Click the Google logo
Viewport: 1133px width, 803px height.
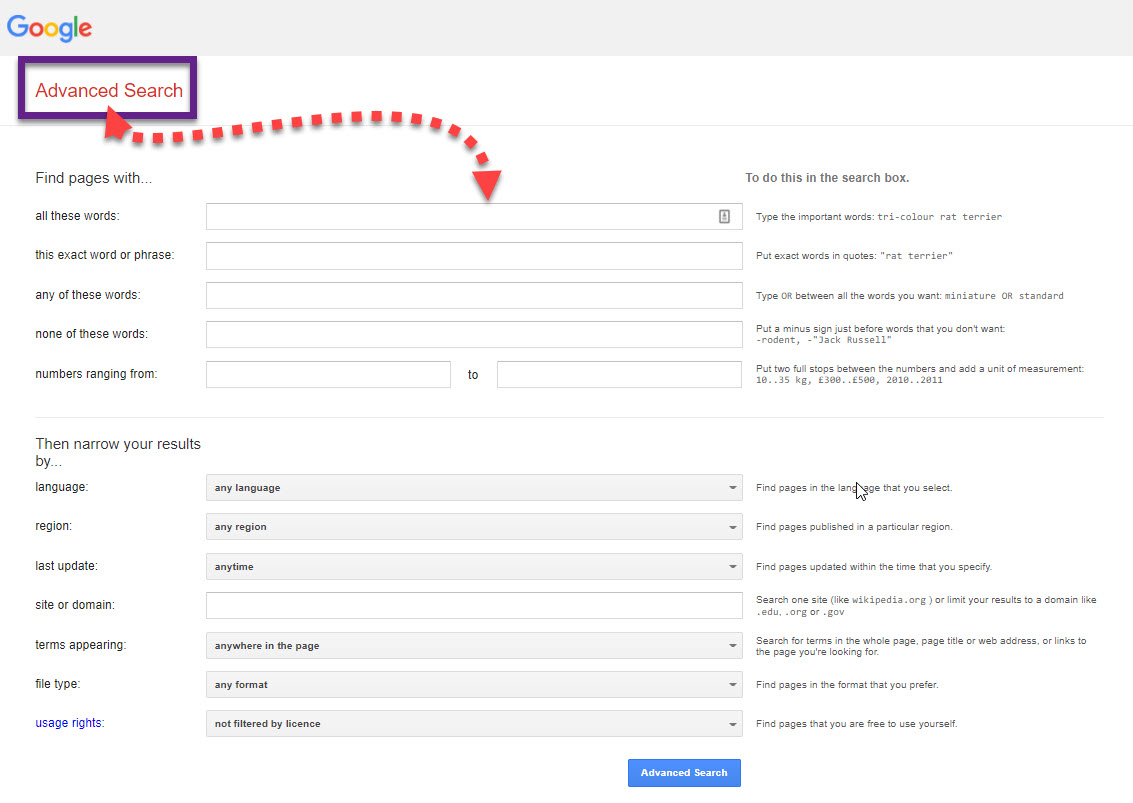coord(50,28)
